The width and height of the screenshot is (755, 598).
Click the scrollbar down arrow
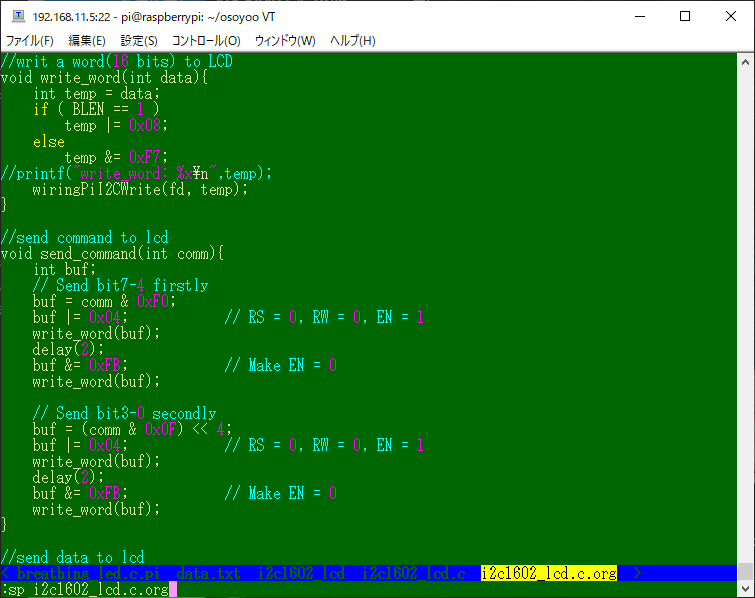click(x=745, y=588)
